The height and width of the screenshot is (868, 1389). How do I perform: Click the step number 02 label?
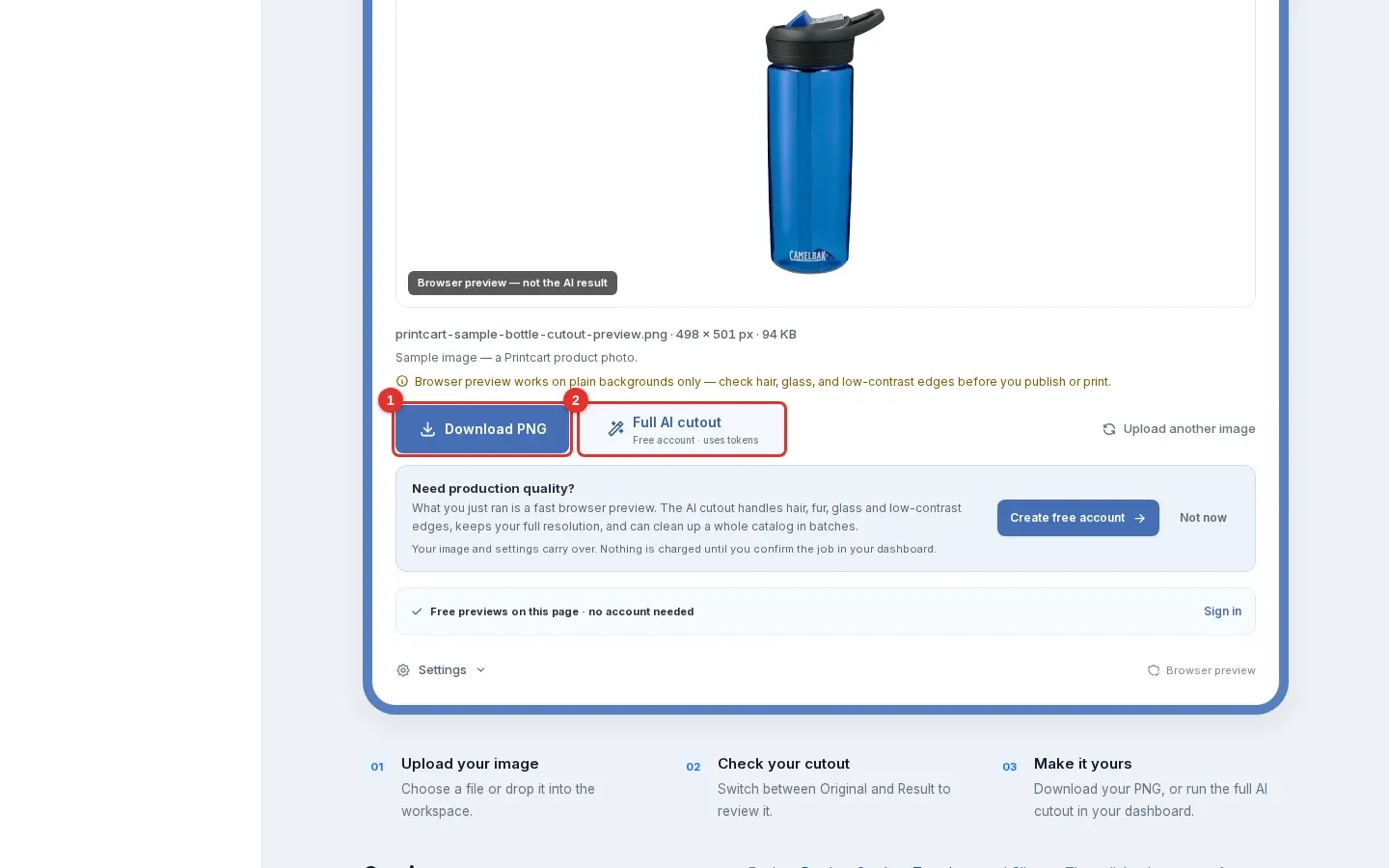pos(694,767)
